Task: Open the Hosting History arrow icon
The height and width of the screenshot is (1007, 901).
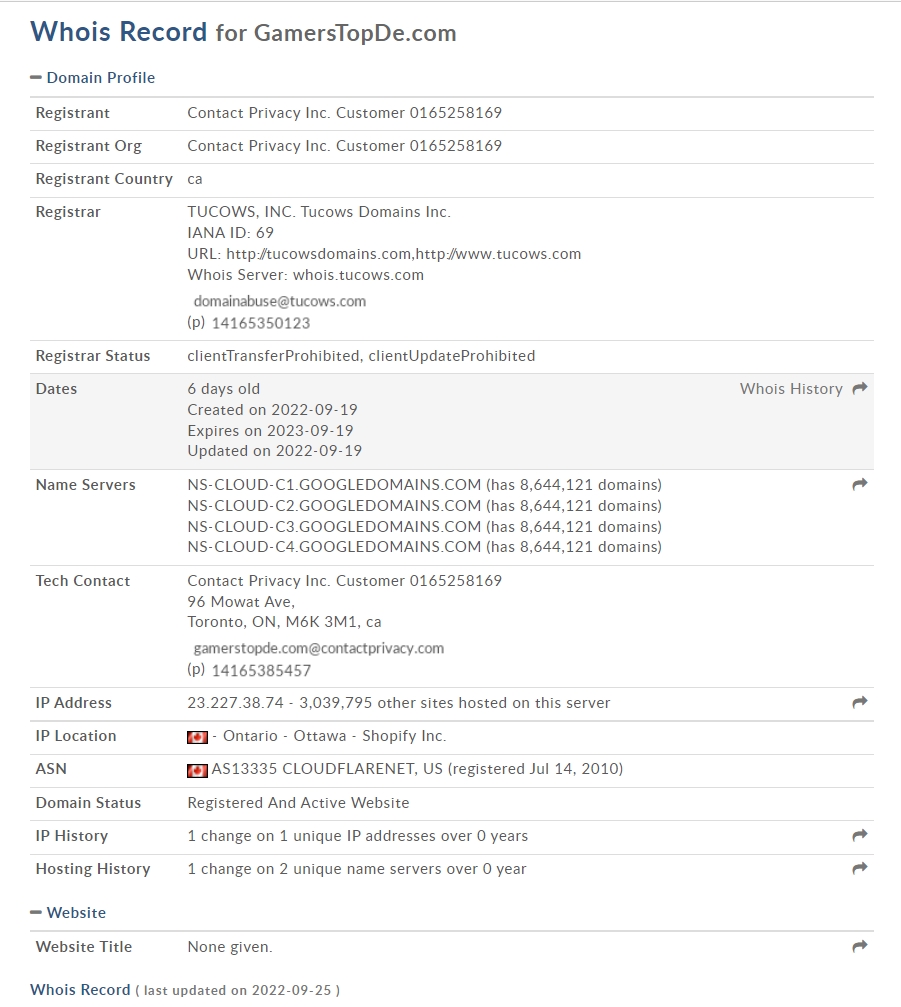Action: pos(860,868)
